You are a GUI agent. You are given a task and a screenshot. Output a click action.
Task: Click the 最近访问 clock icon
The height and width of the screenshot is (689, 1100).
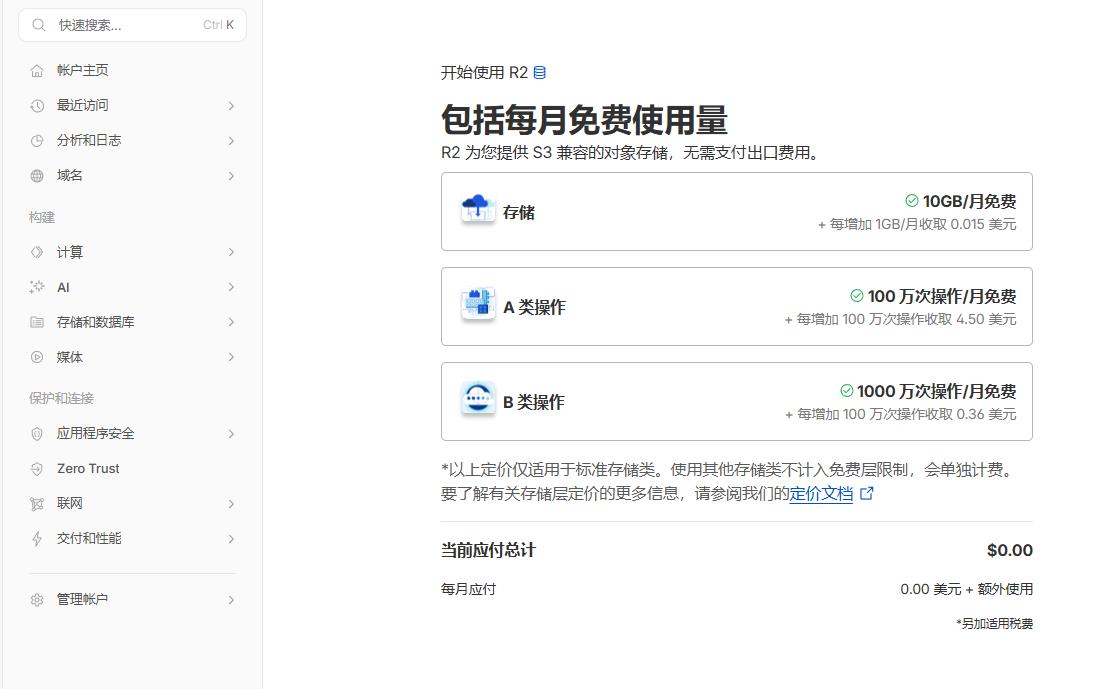37,106
